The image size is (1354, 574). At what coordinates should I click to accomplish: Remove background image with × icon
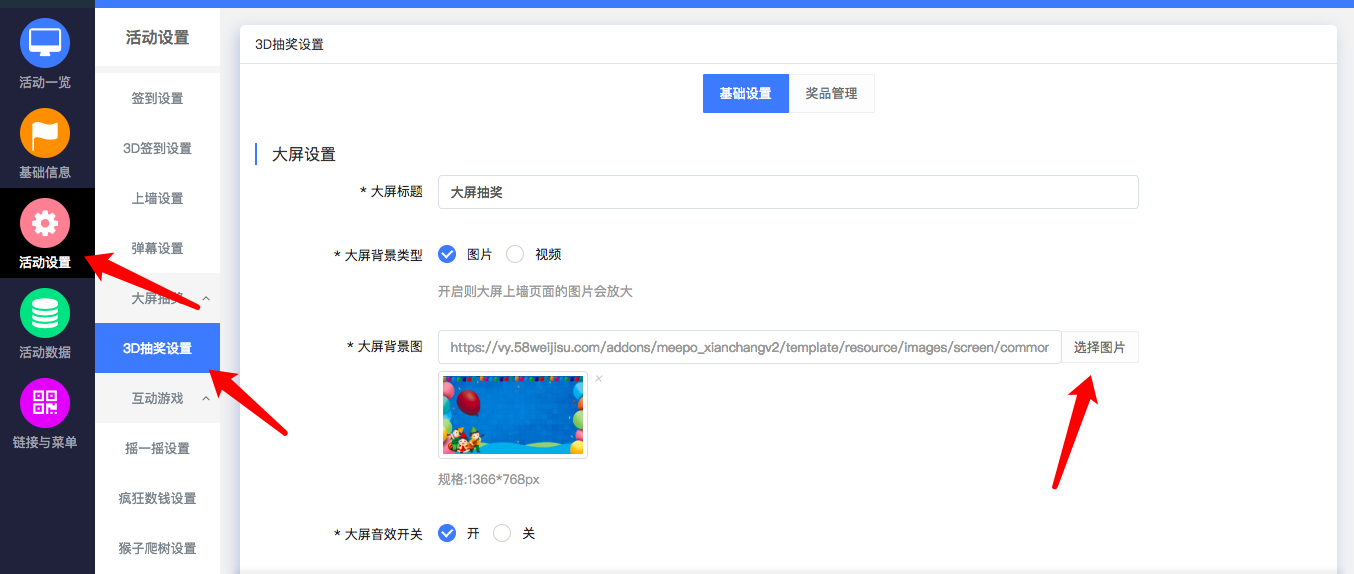599,379
